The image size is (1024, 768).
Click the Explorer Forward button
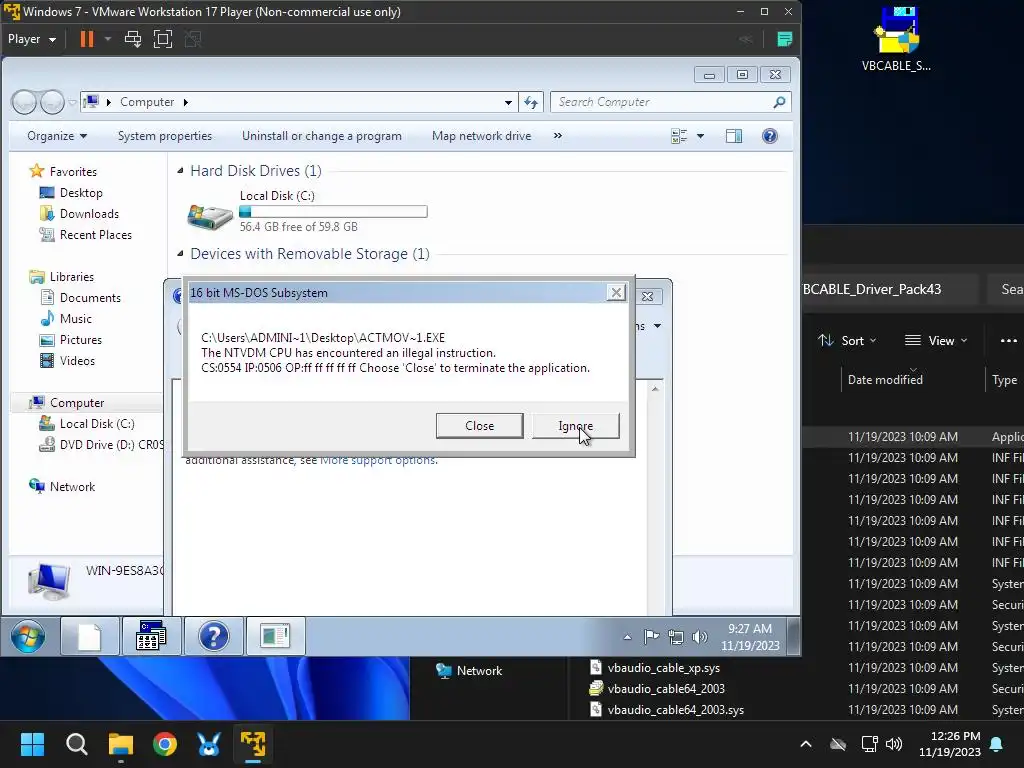click(x=52, y=102)
